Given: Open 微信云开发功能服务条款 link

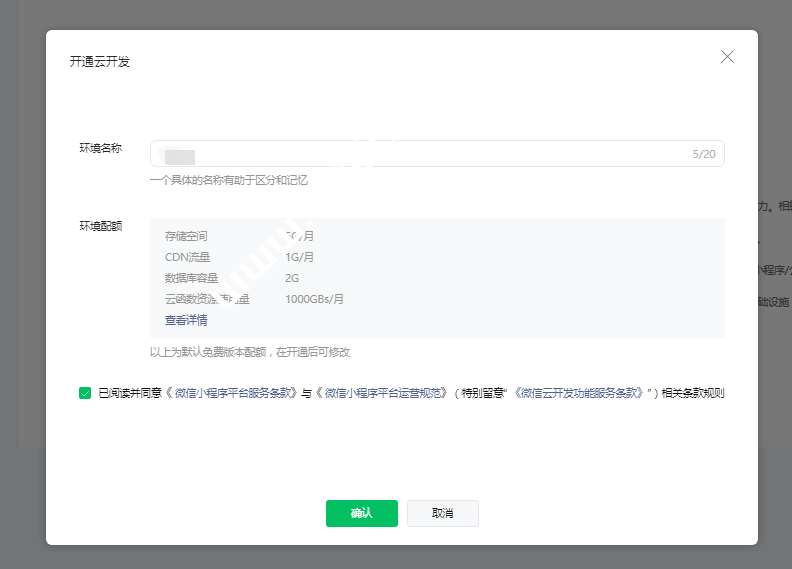Looking at the screenshot, I should click(x=579, y=393).
